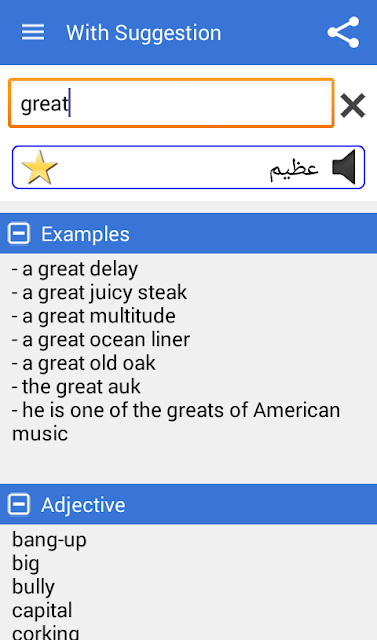Click the Examples section header
Viewport: 377px width, 640px height.
[x=188, y=233]
